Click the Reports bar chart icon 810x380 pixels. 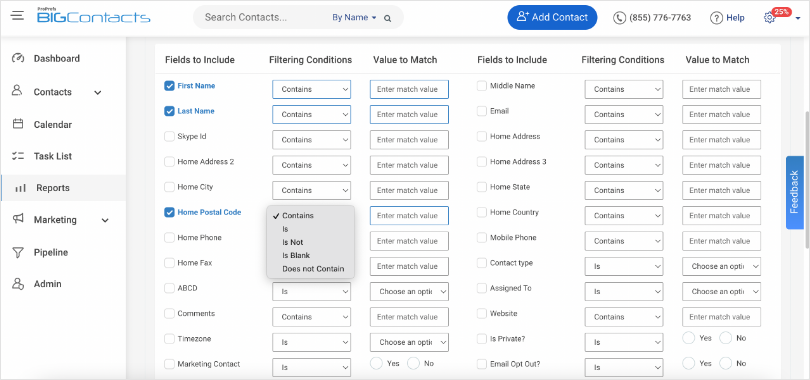pos(20,188)
